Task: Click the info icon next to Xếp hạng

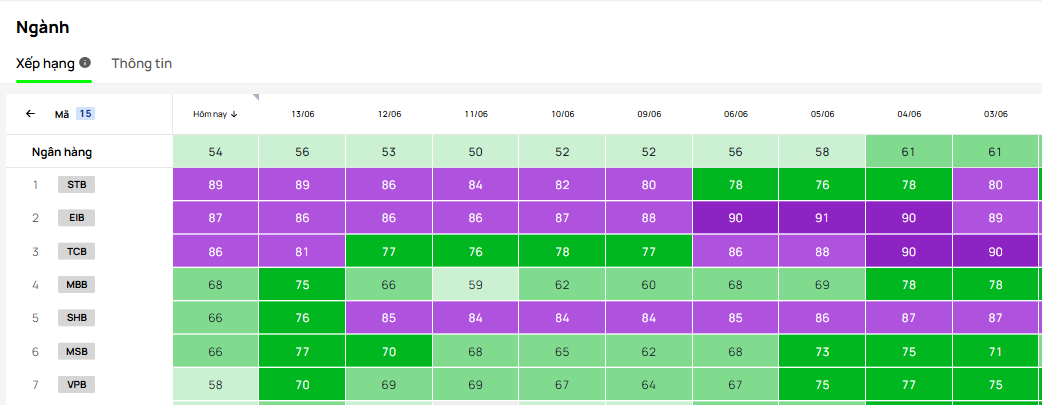Action: click(x=85, y=63)
